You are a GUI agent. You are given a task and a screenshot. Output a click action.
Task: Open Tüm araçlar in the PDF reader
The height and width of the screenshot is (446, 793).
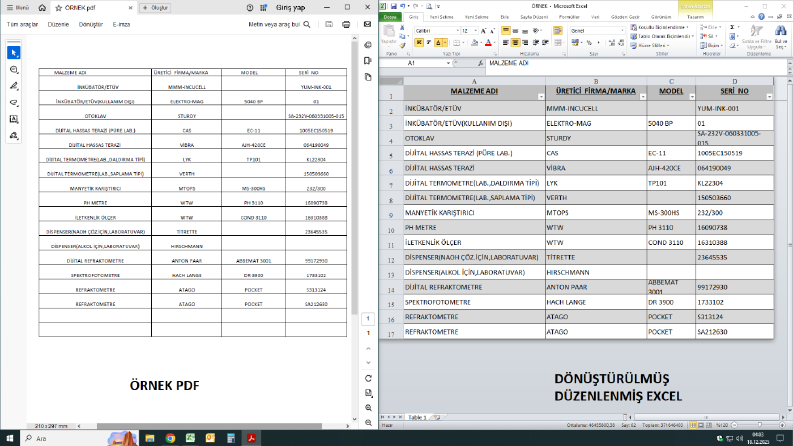pyautogui.click(x=22, y=24)
